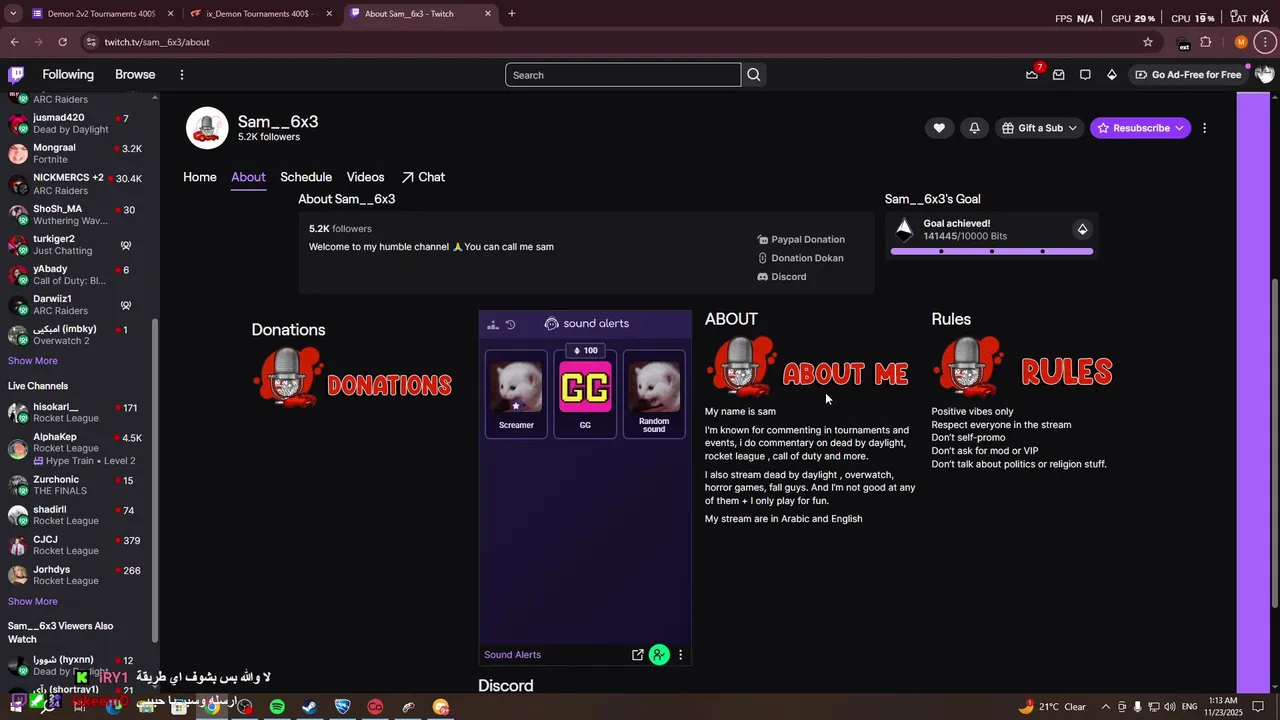Screen dimensions: 1280x720
Task: Click the Donations panel image
Action: click(352, 378)
